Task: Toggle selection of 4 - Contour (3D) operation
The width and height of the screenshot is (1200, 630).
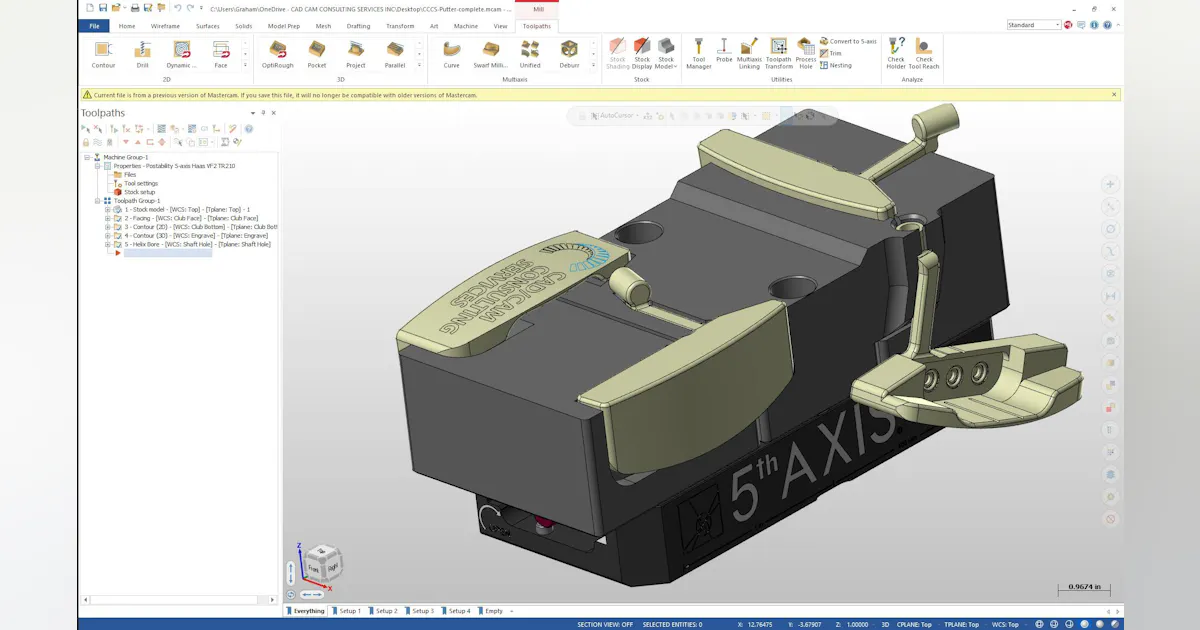Action: 117,235
